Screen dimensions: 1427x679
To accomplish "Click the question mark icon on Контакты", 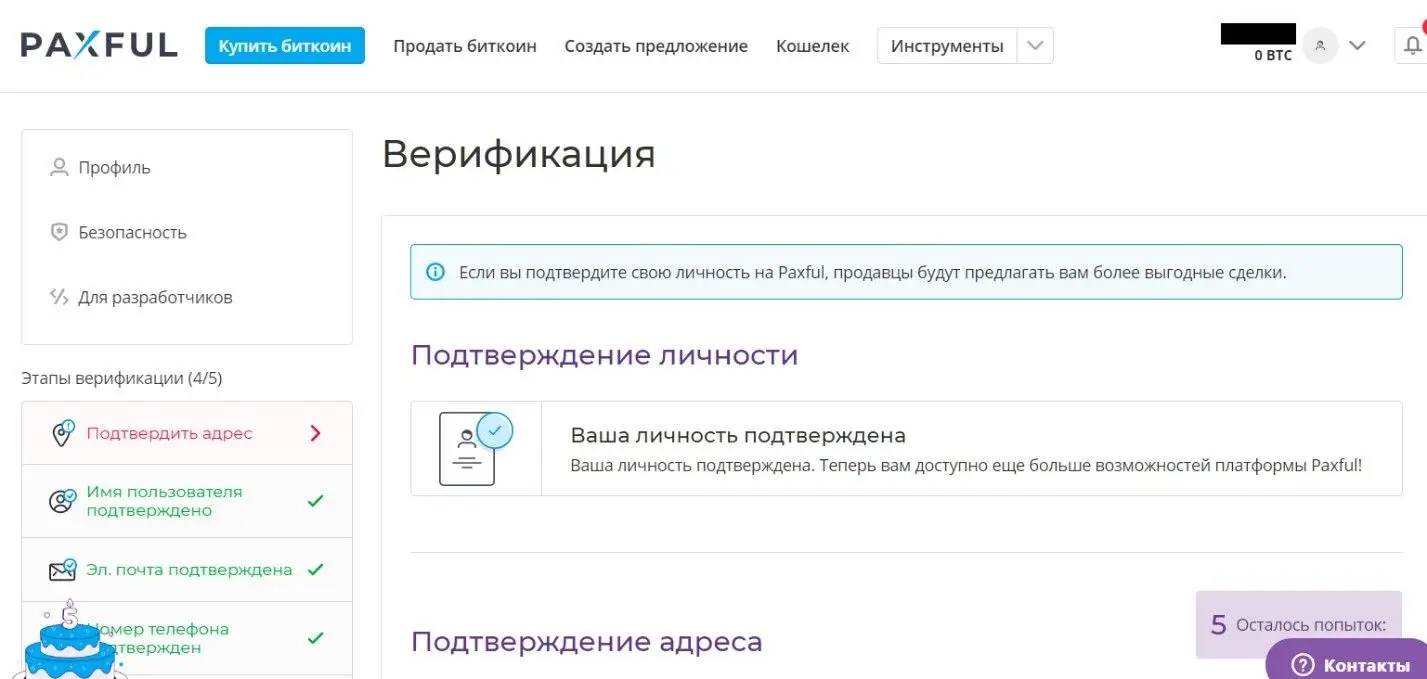I will [1302, 665].
